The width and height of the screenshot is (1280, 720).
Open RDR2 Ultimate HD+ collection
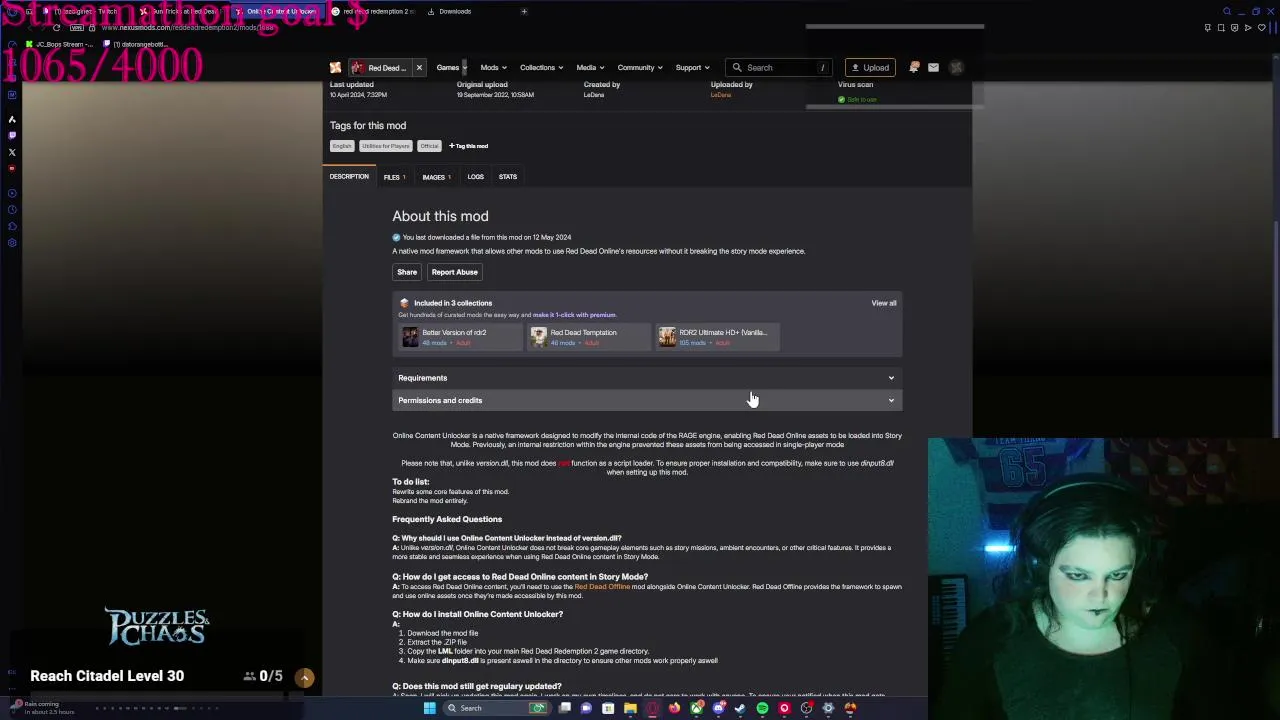point(717,337)
